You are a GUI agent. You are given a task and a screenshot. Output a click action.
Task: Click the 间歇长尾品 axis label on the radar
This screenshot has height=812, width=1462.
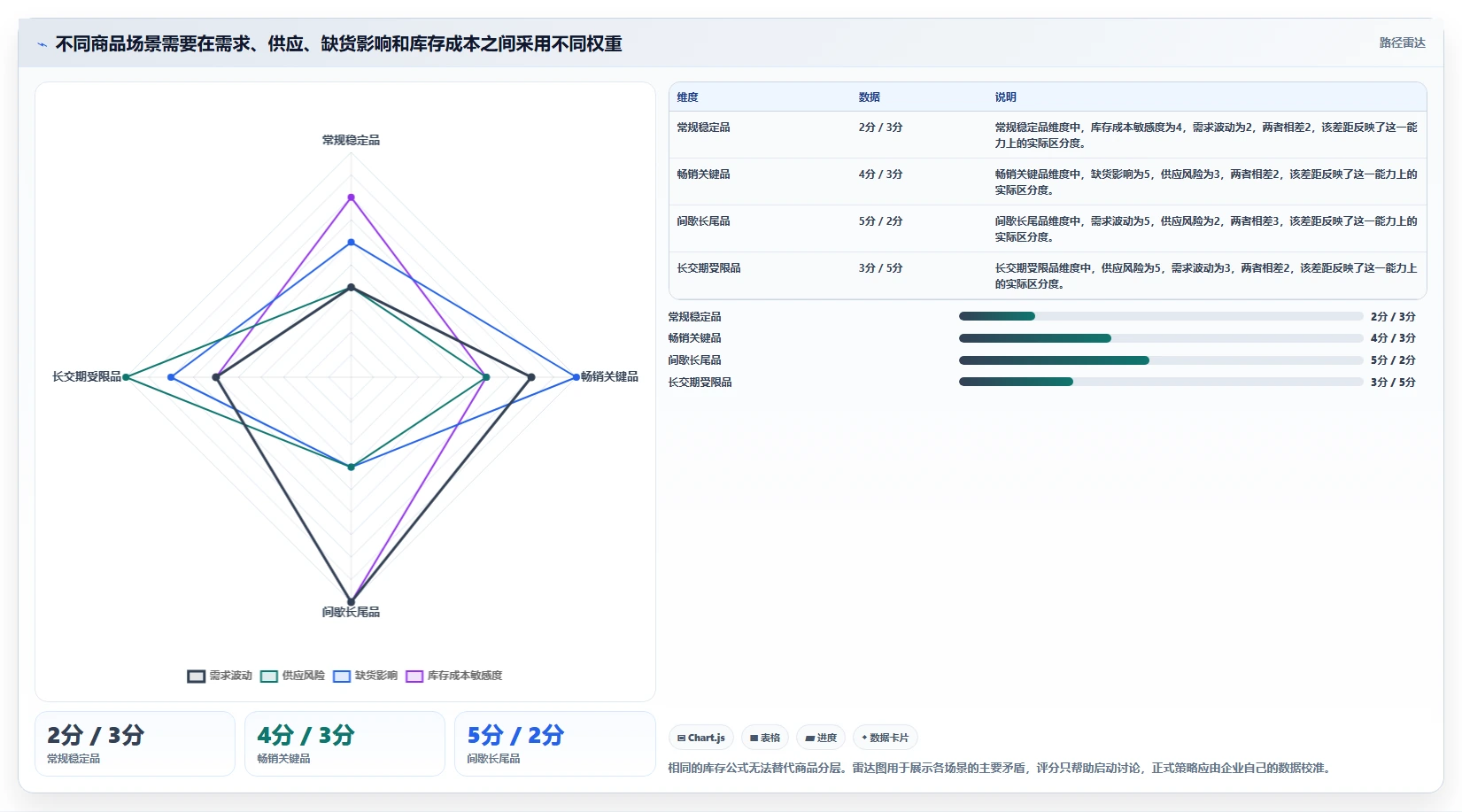[x=351, y=612]
